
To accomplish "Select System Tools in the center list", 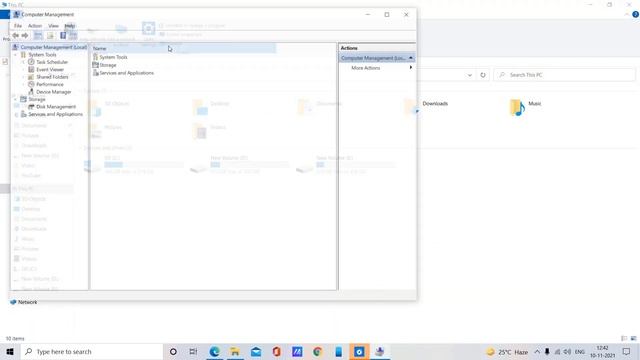I will coord(113,57).
